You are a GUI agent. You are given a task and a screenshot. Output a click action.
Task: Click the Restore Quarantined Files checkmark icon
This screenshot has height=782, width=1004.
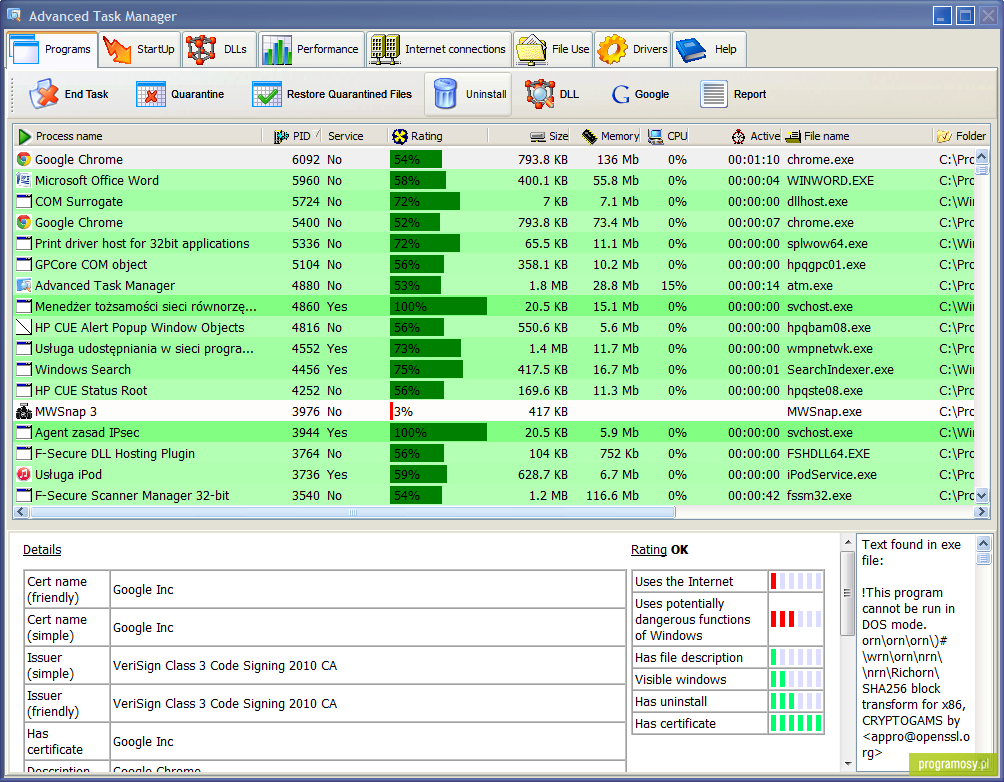266,94
